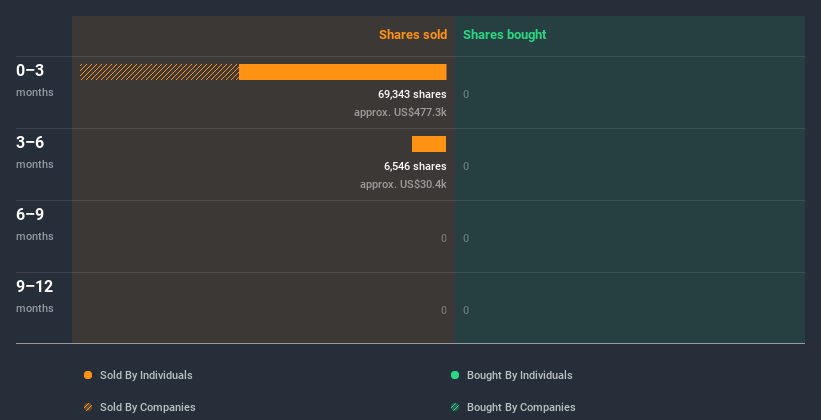This screenshot has height=420, width=821.
Task: Click the shares bought zero for 9–12 months
Action: (x=466, y=311)
